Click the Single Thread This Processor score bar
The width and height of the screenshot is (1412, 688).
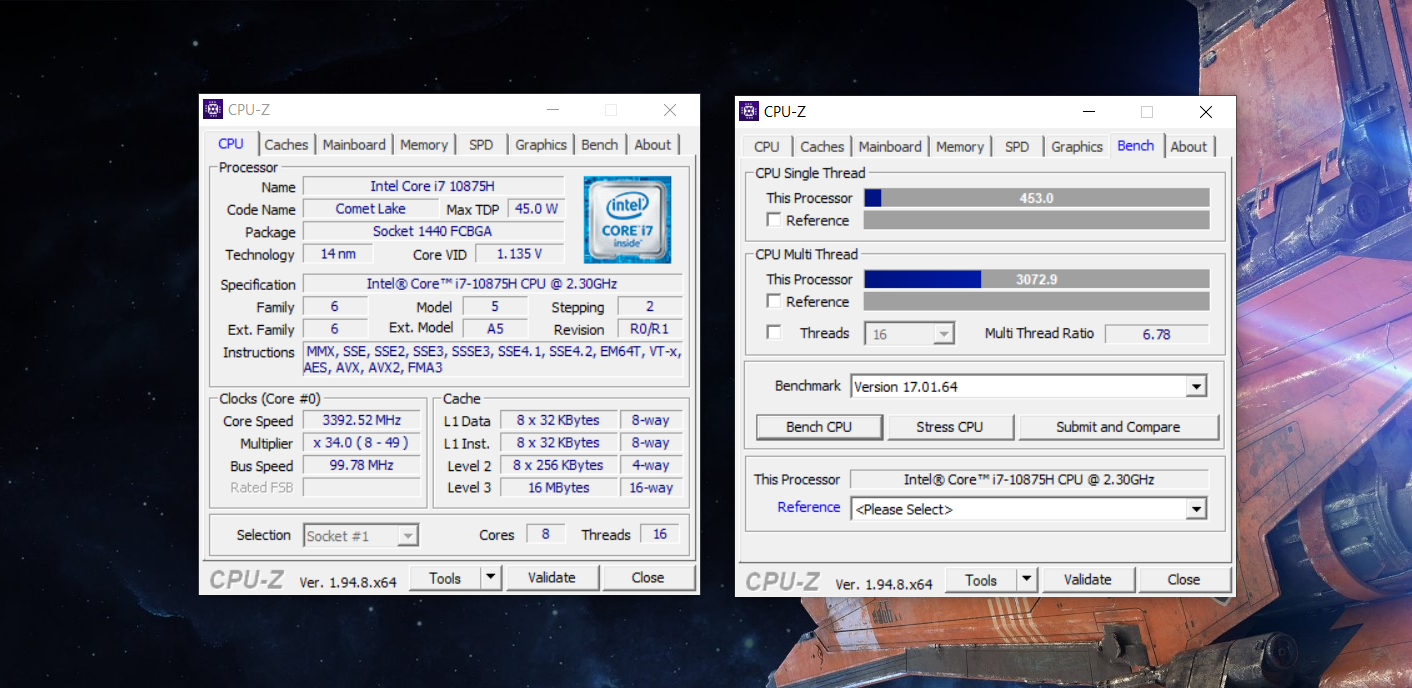[1037, 198]
